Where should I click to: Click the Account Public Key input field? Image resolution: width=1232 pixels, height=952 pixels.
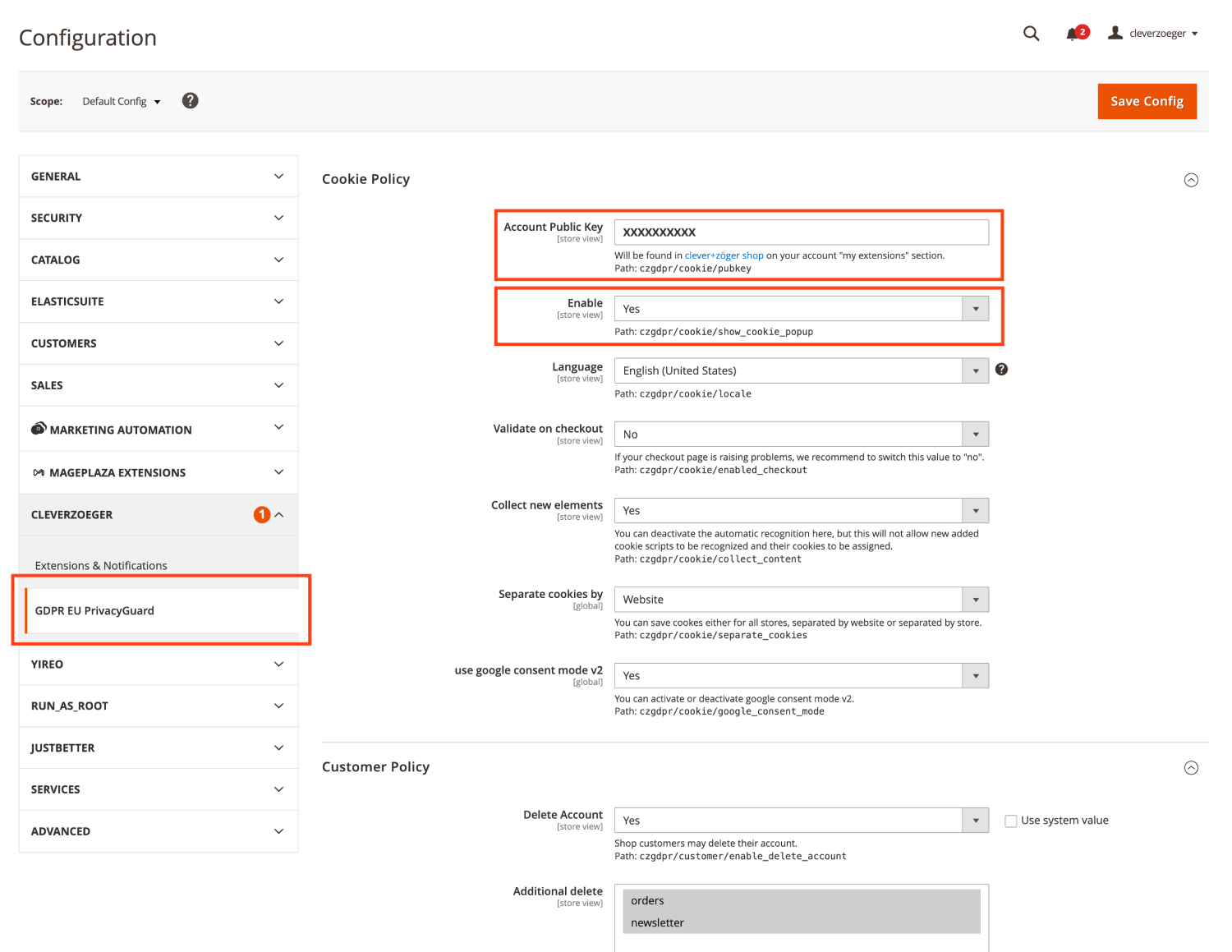pyautogui.click(x=801, y=232)
